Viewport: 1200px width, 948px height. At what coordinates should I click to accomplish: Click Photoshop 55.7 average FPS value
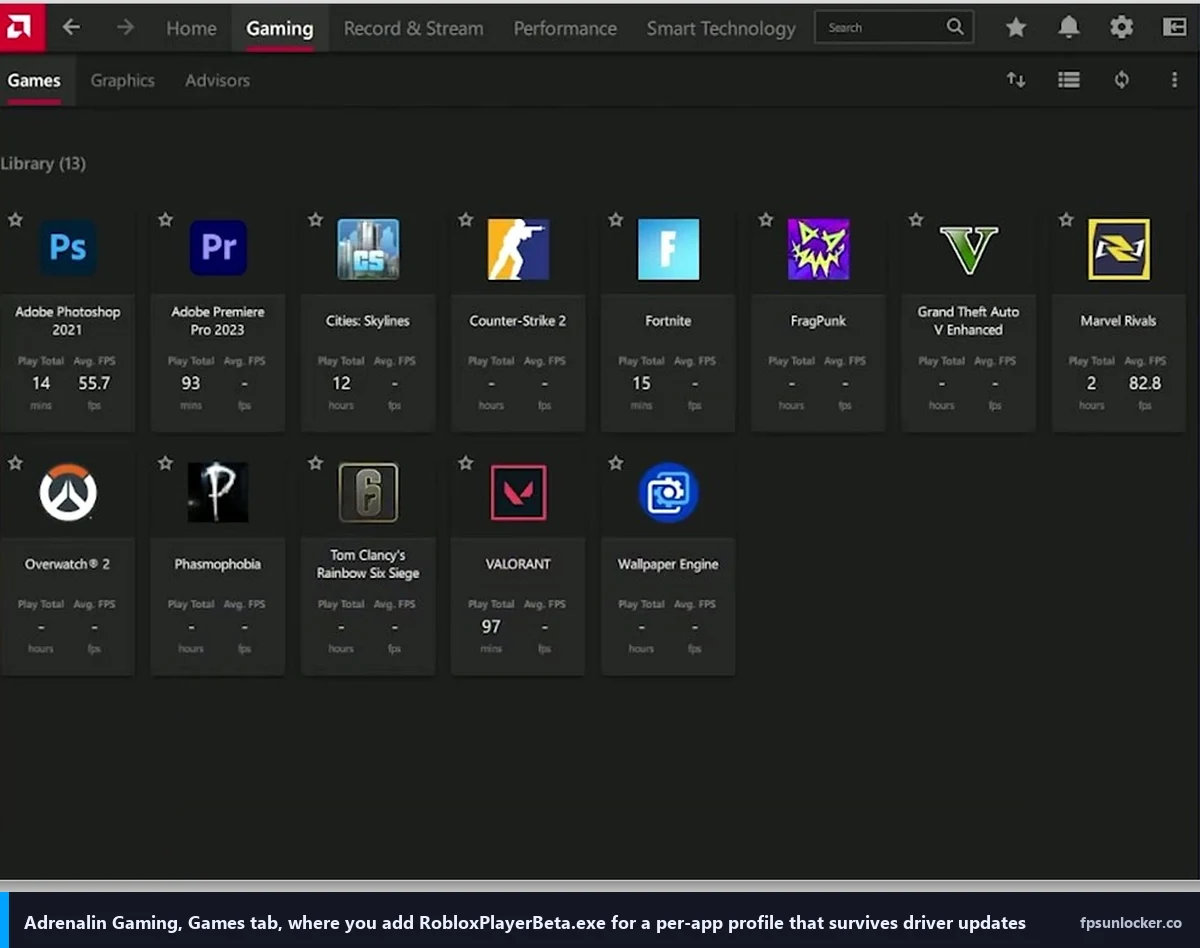click(94, 383)
